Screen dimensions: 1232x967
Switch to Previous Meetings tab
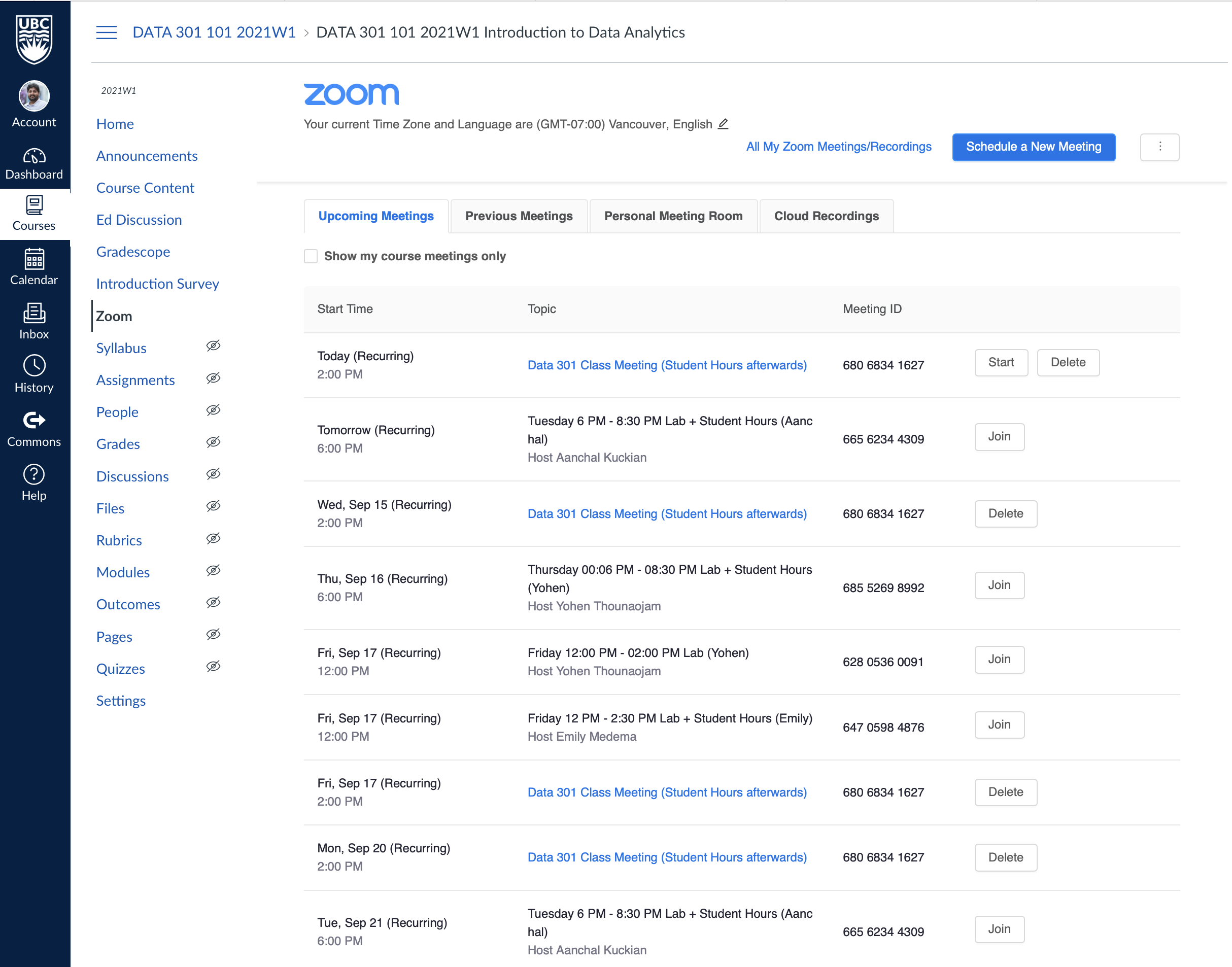519,216
